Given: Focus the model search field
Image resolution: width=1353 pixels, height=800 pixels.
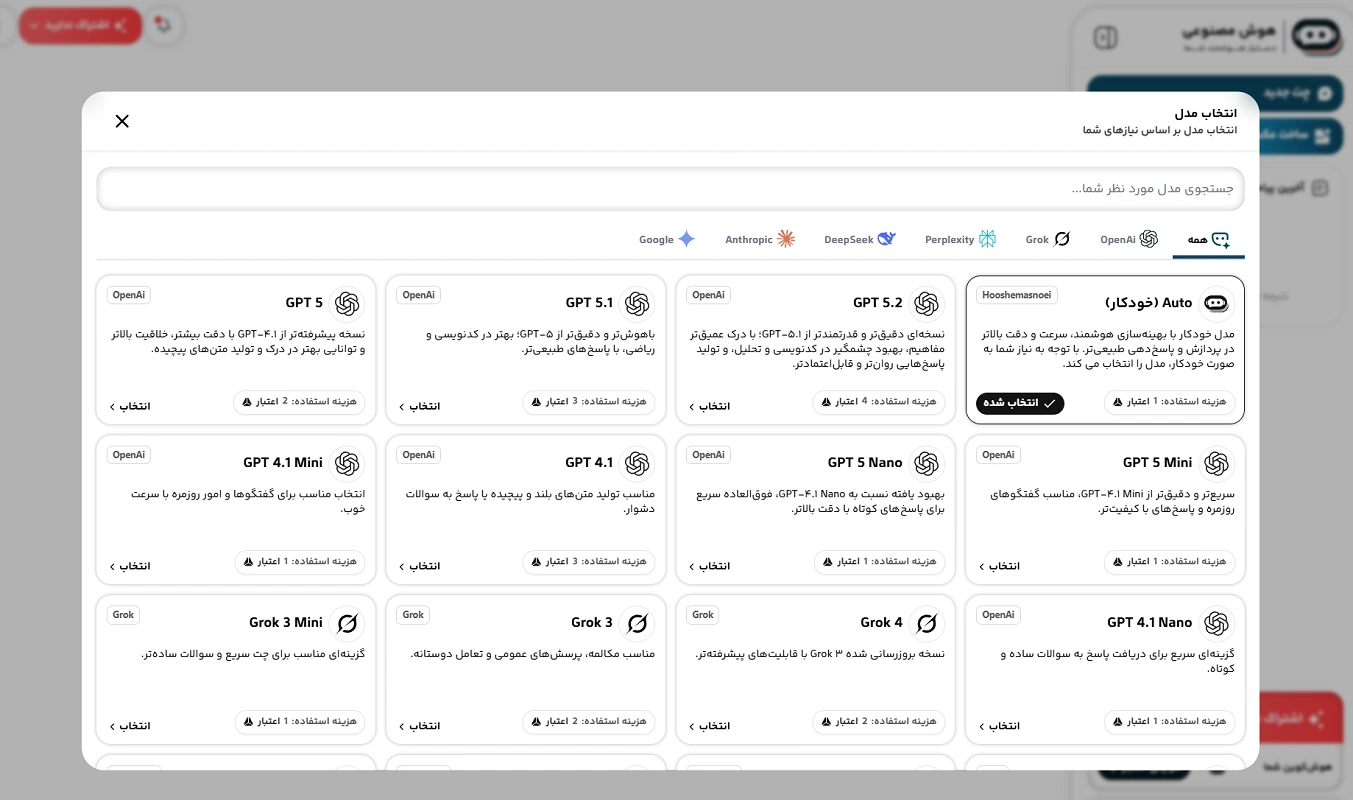Looking at the screenshot, I should coord(670,189).
